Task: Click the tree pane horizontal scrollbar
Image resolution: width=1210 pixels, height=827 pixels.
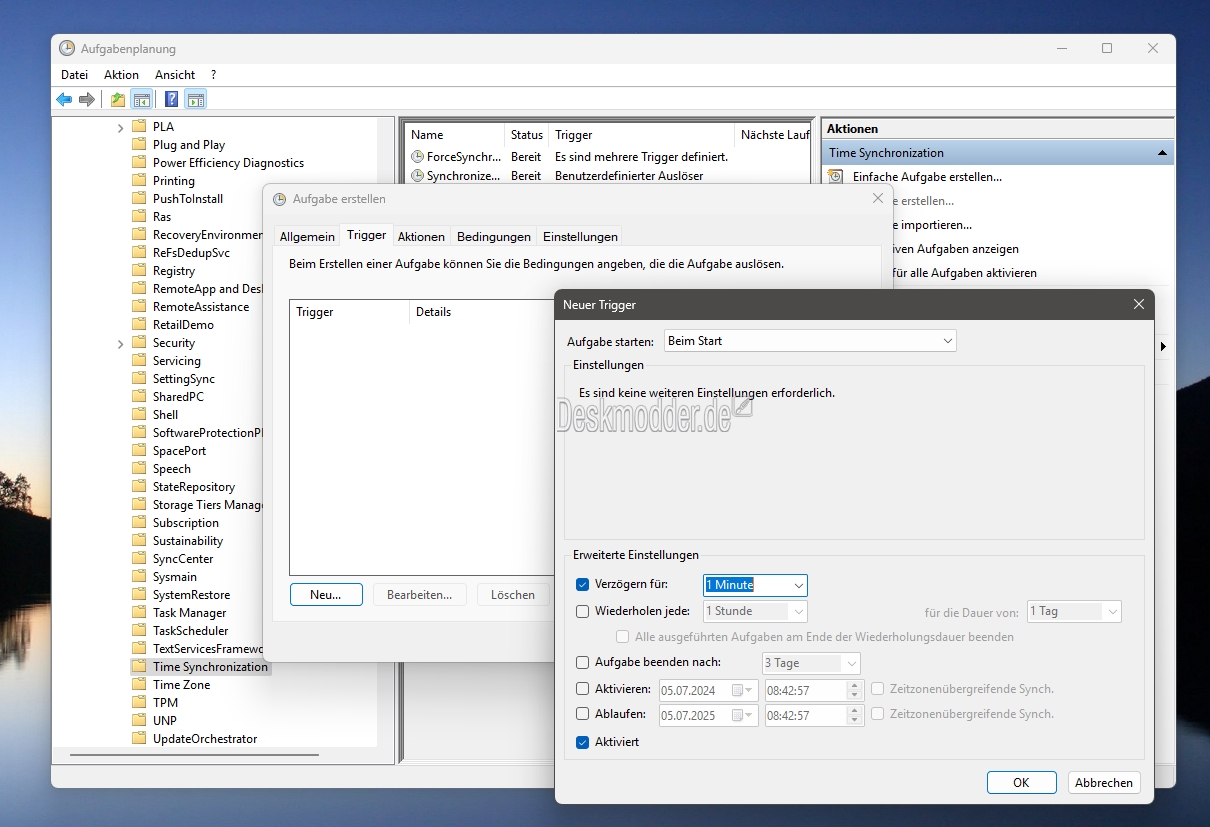Action: tap(196, 756)
